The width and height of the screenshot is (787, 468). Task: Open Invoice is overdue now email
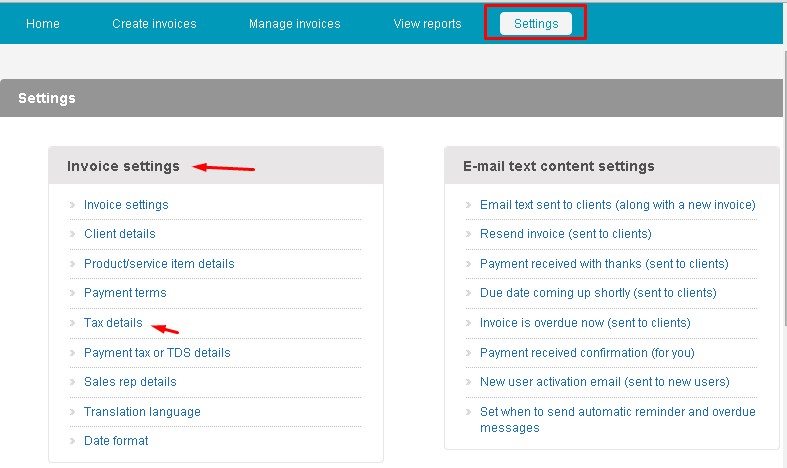click(585, 322)
